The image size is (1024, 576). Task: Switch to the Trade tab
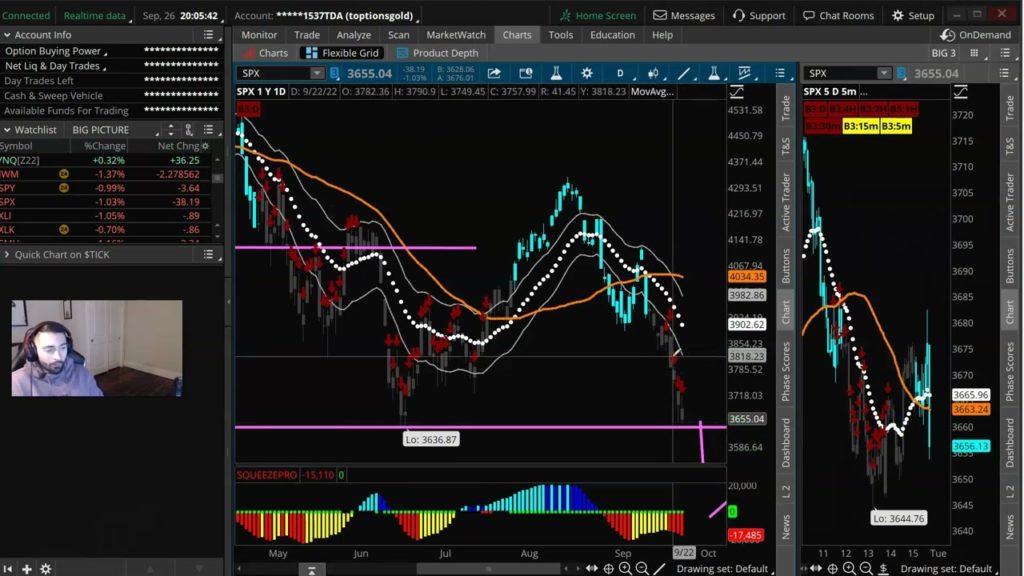tap(306, 35)
